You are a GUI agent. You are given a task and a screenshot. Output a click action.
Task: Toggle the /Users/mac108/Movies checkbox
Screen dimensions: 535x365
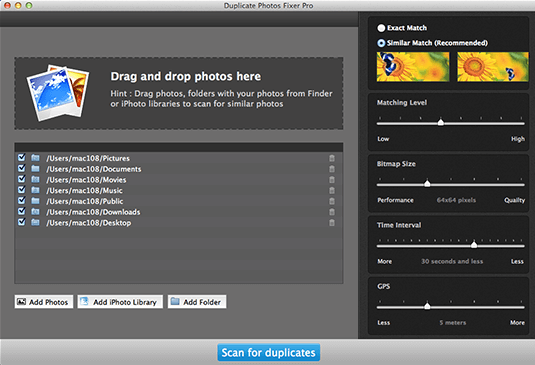tap(21, 179)
